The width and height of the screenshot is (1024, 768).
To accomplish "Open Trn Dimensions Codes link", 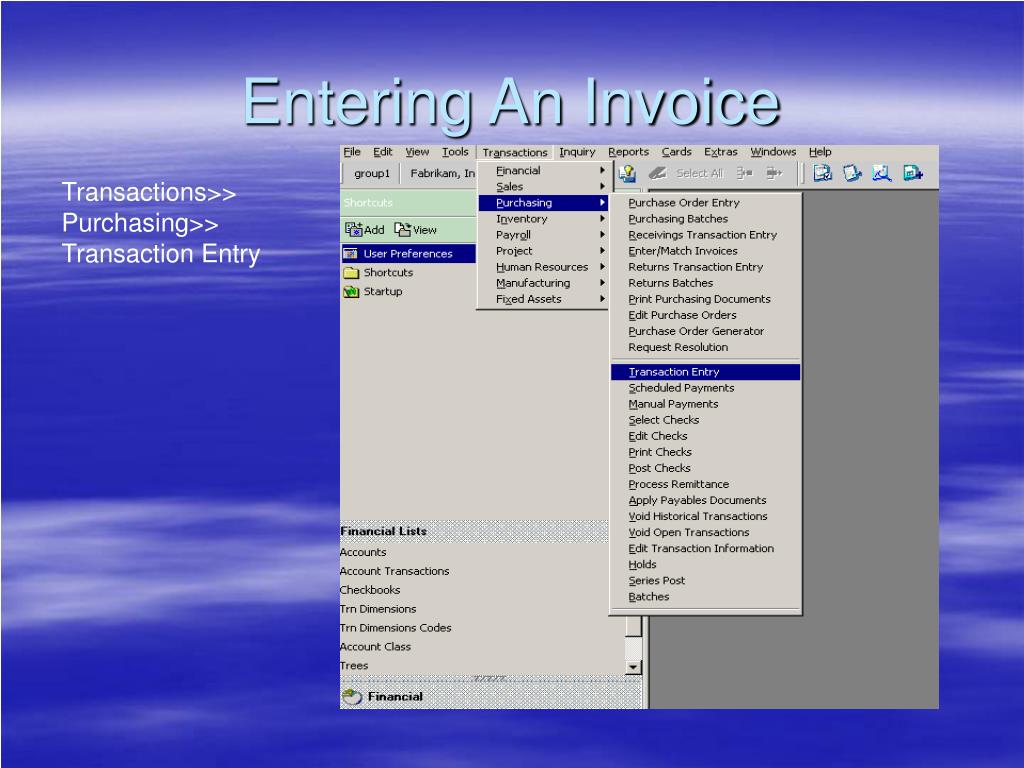I will (396, 628).
